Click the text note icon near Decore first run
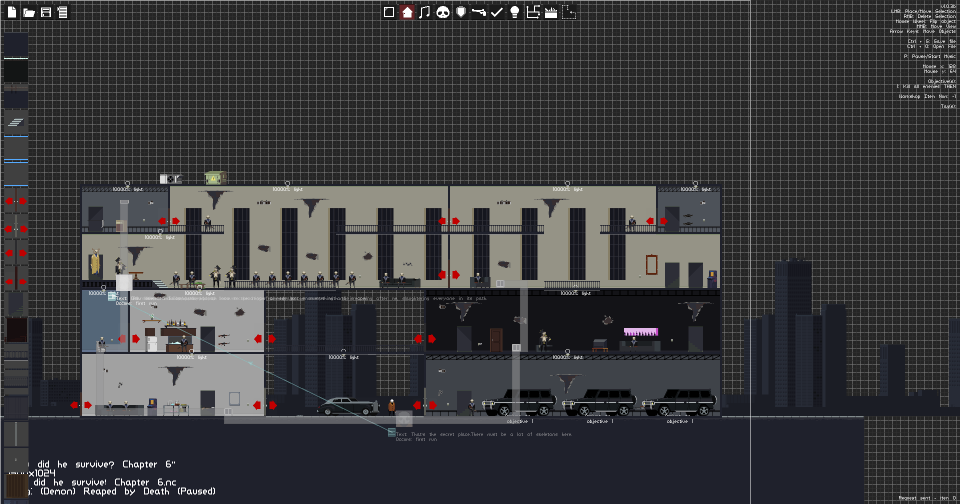Image resolution: width=960 pixels, height=504 pixels. pos(112,296)
